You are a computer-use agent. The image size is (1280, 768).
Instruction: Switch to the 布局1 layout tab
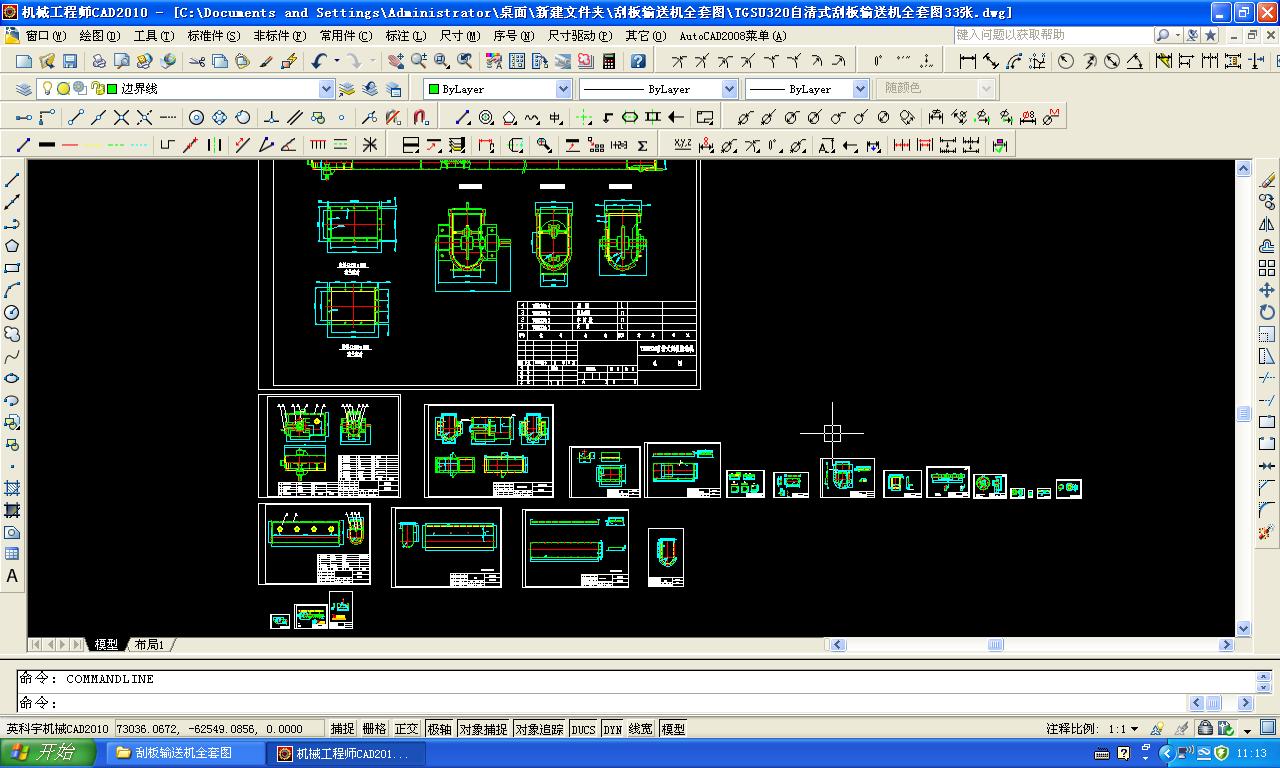click(149, 645)
